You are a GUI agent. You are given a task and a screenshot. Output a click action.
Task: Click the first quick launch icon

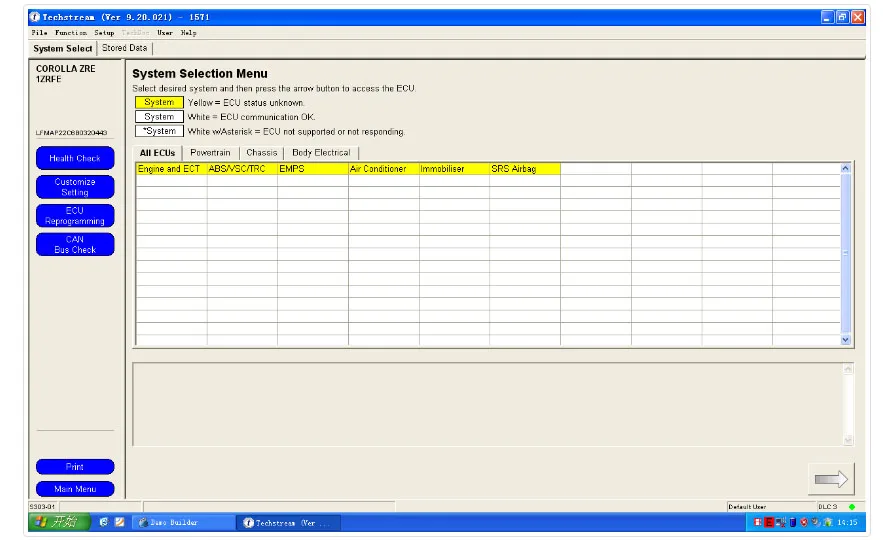coord(104,522)
